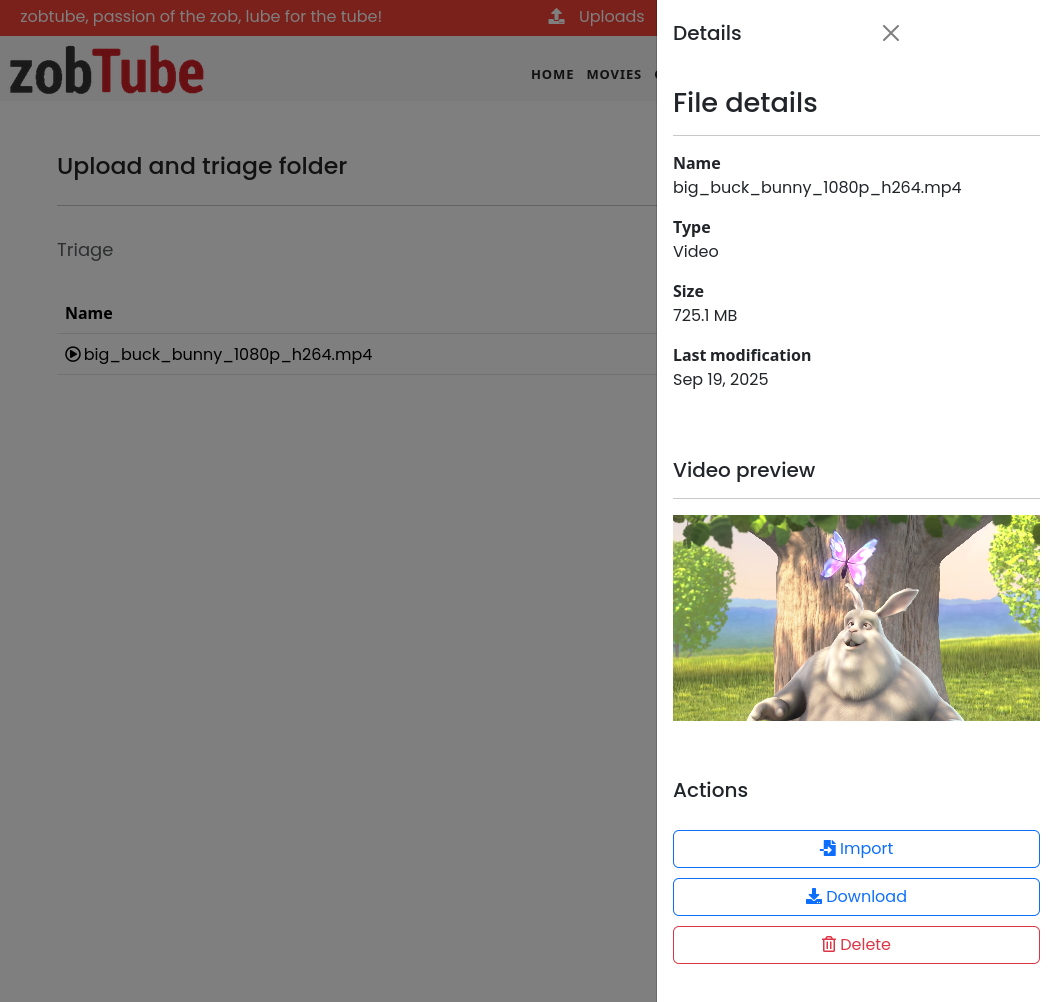Close the Details panel with the X

(891, 33)
